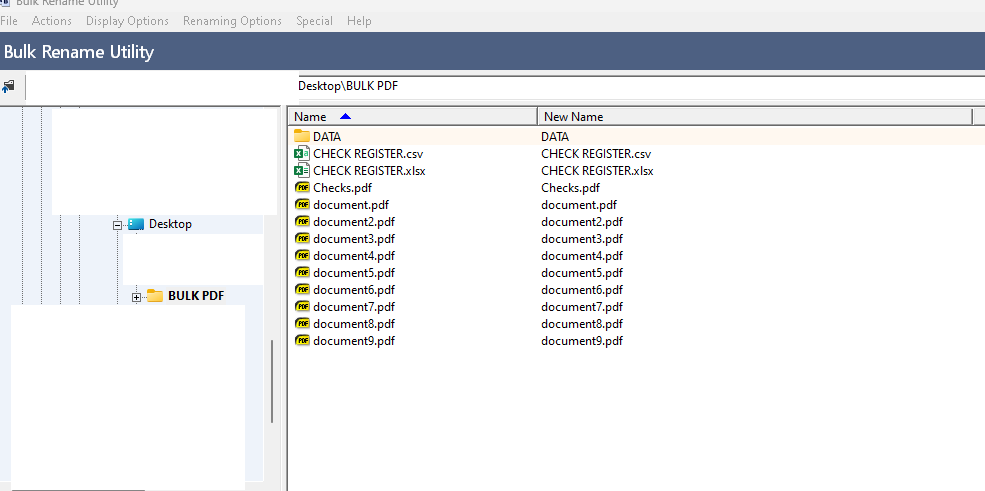This screenshot has width=985, height=491.
Task: Select document3.pdf in the Name column
Action: [x=354, y=239]
